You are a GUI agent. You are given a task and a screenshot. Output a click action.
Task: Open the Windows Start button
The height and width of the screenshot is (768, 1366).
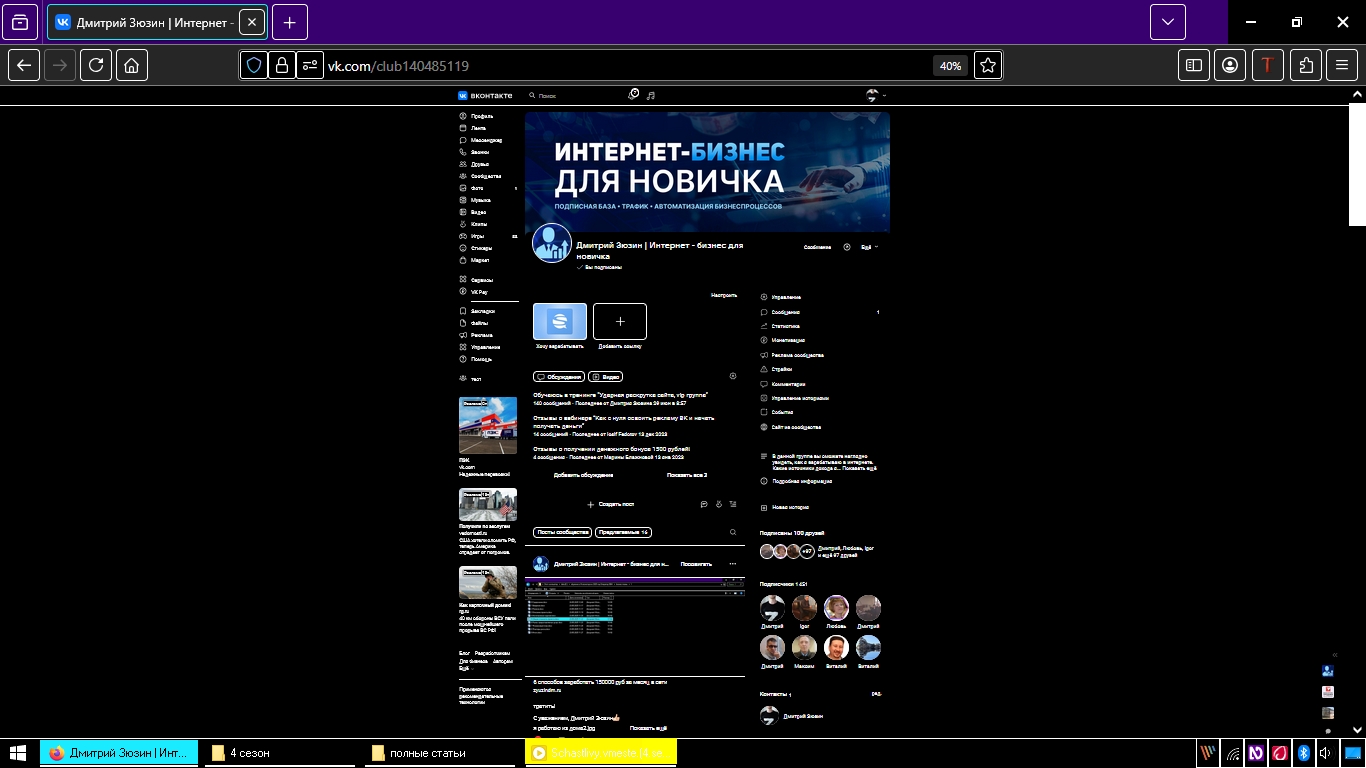point(18,753)
